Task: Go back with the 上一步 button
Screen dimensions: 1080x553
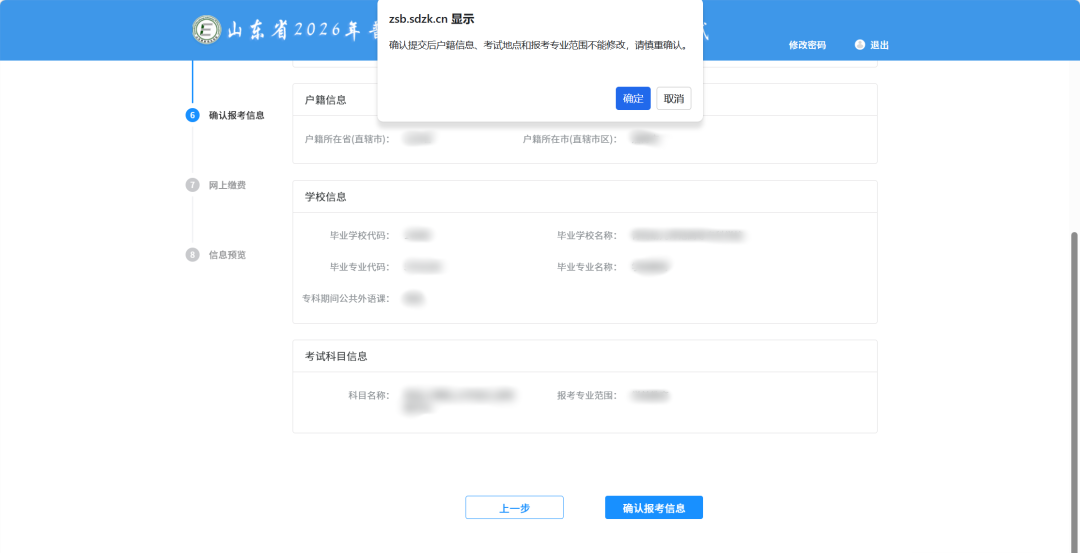Action: 514,508
